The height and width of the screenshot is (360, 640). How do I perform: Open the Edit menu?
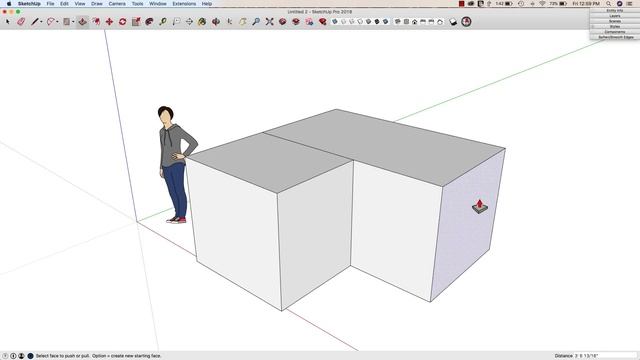[x=64, y=4]
